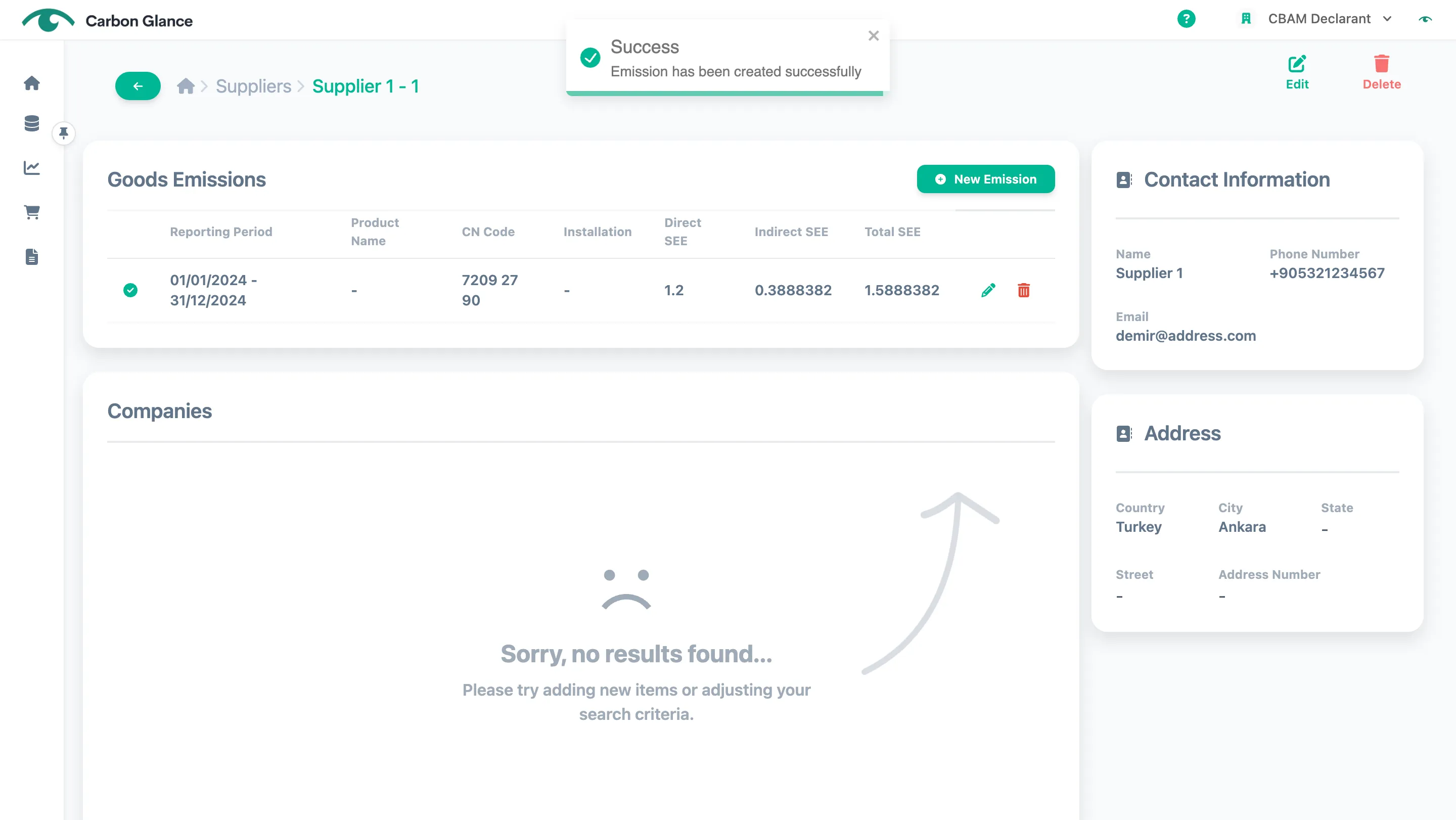
Task: Go back with the green arrow button
Action: click(x=138, y=86)
